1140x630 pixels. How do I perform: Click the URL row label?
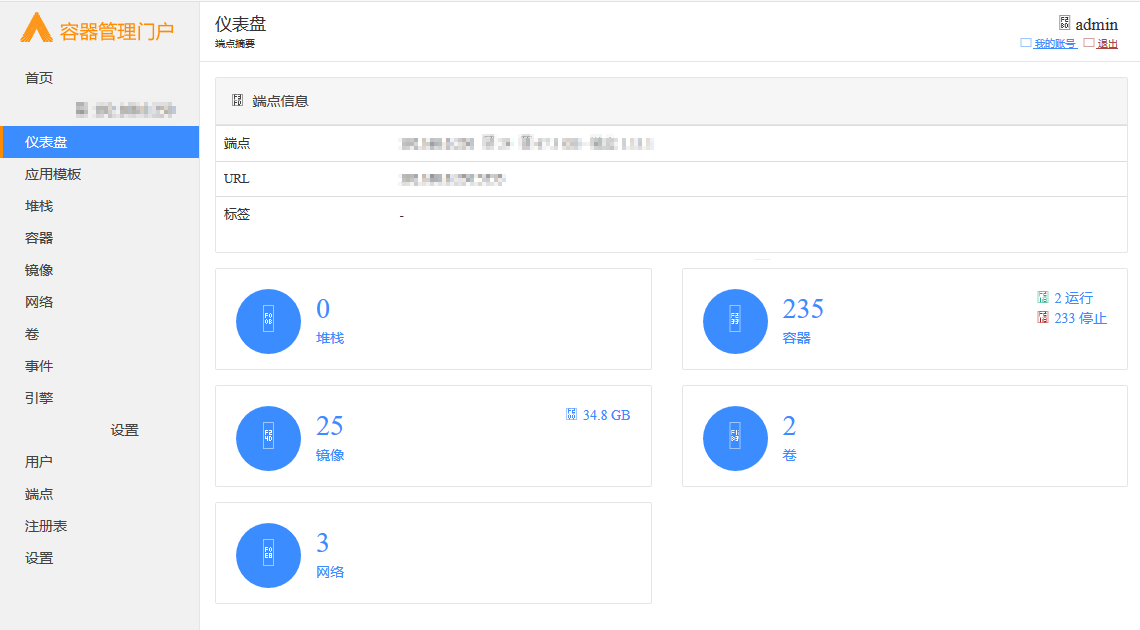(236, 179)
